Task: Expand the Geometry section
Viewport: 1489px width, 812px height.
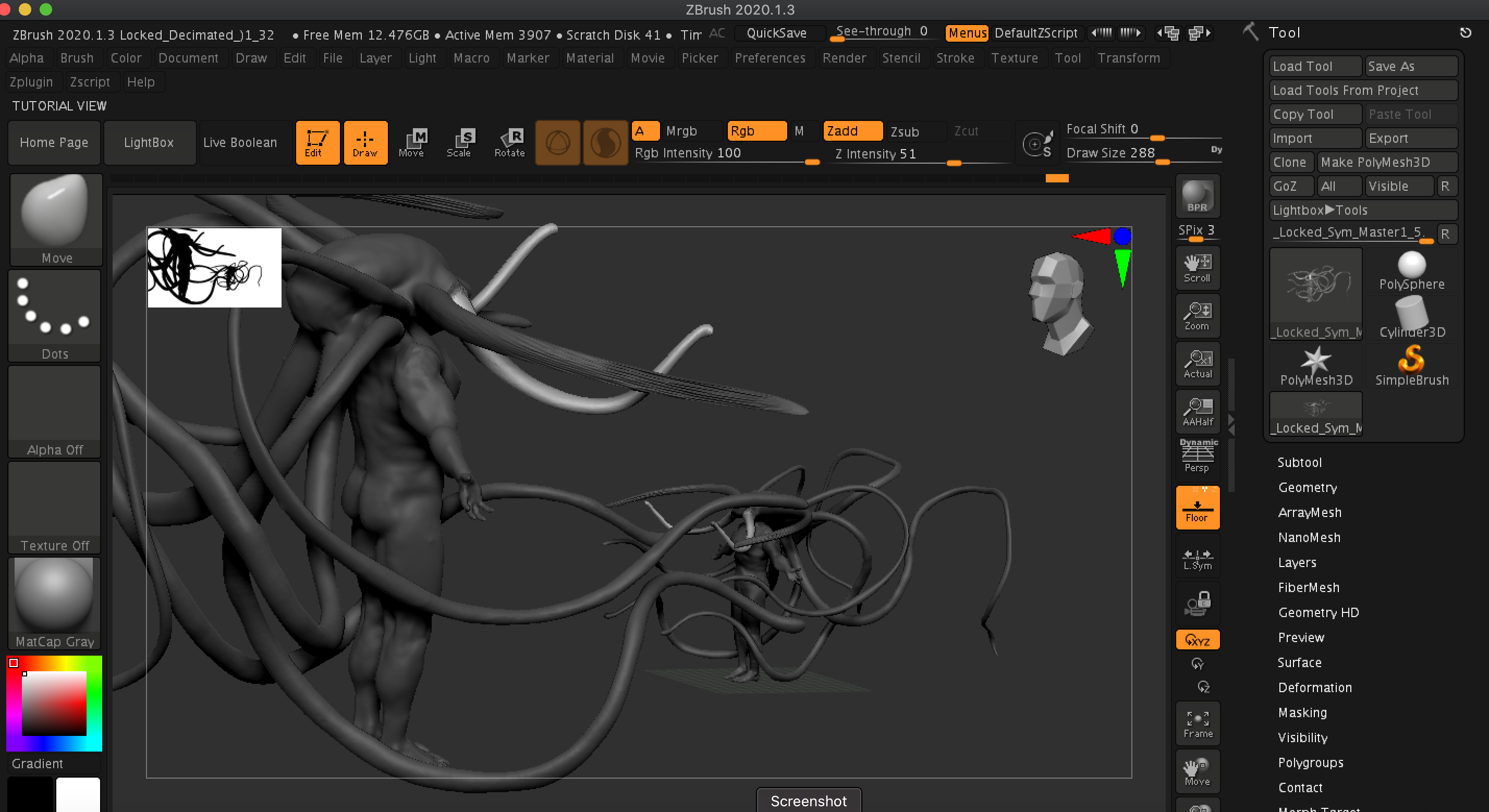Action: (1308, 487)
